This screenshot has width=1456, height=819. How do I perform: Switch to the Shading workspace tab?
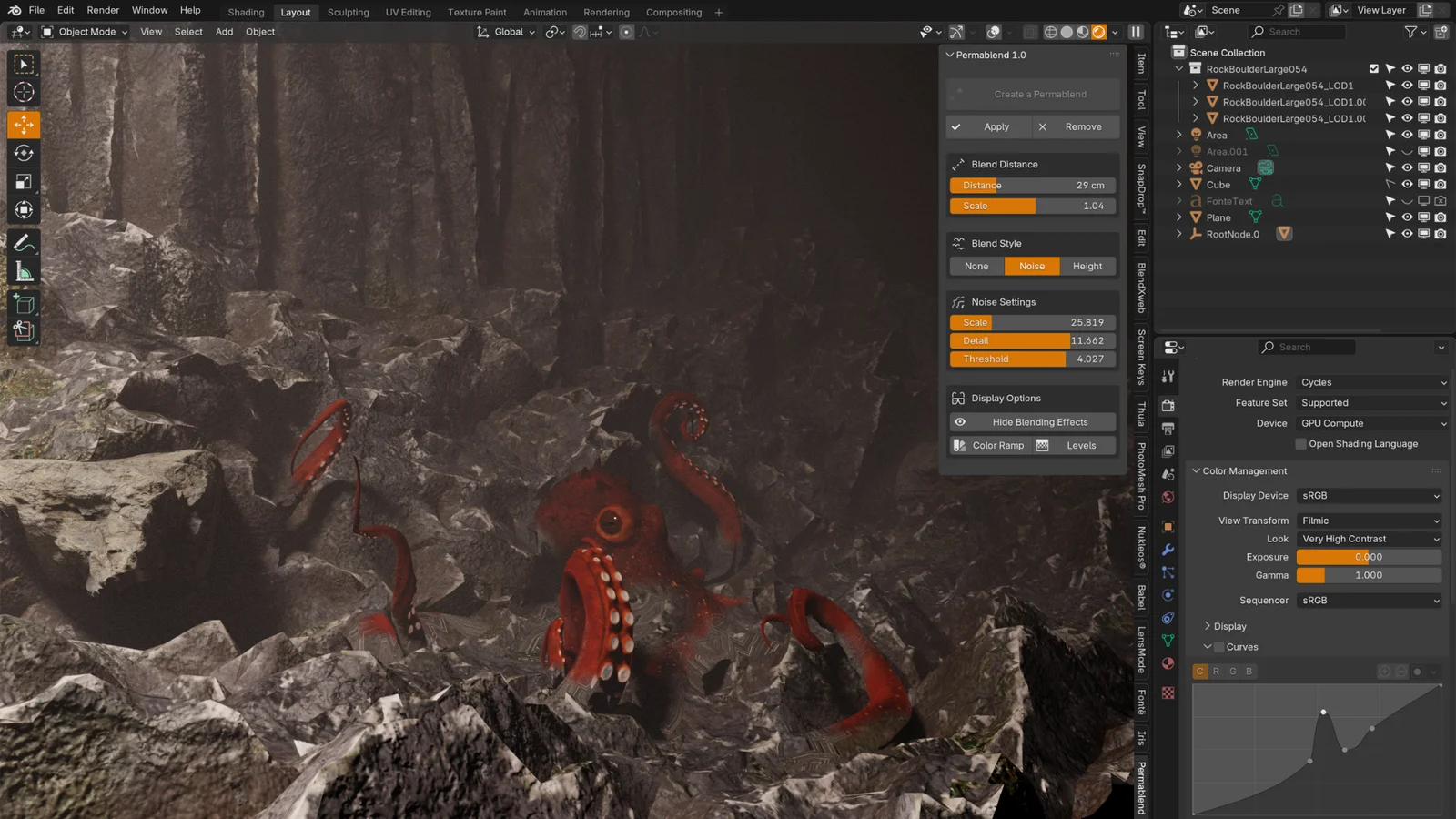[x=245, y=12]
